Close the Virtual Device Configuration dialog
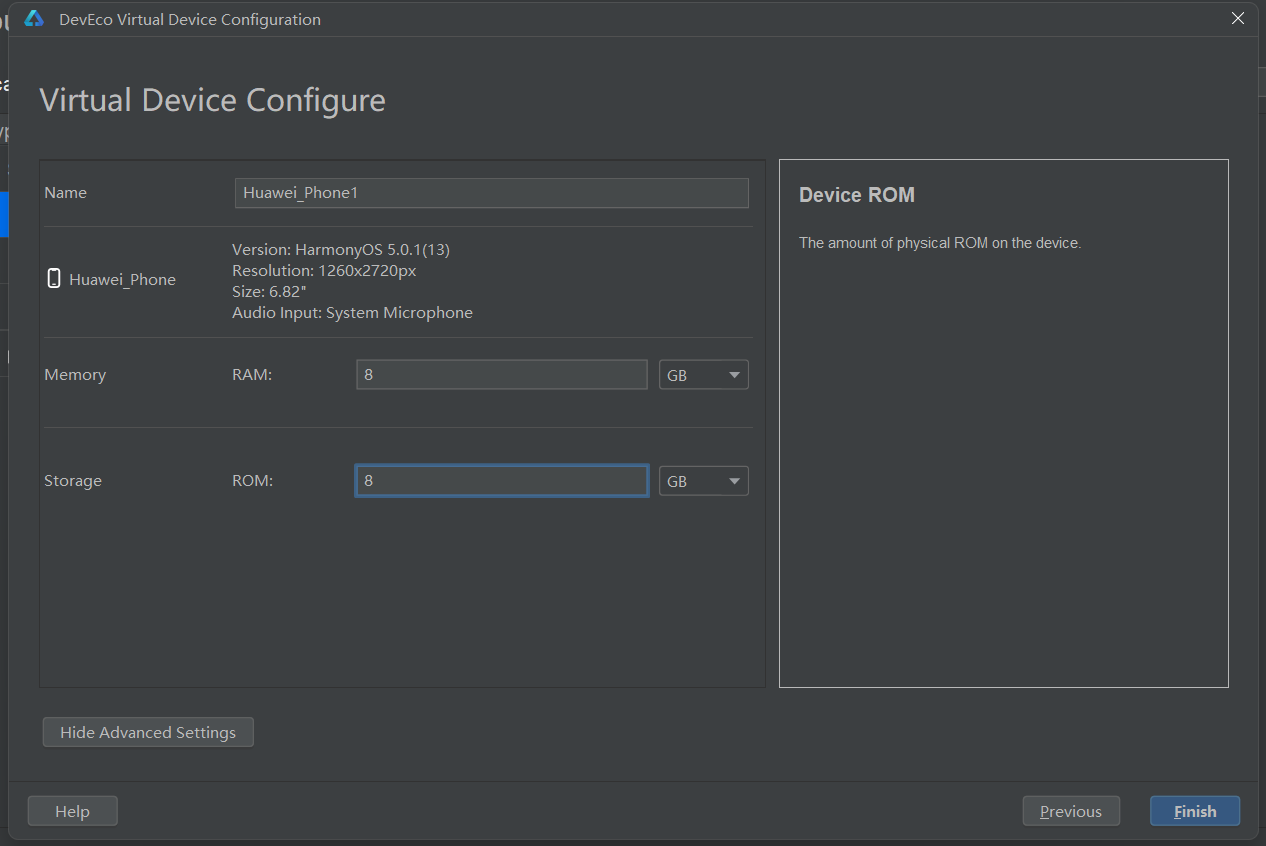The image size is (1266, 846). click(1238, 18)
